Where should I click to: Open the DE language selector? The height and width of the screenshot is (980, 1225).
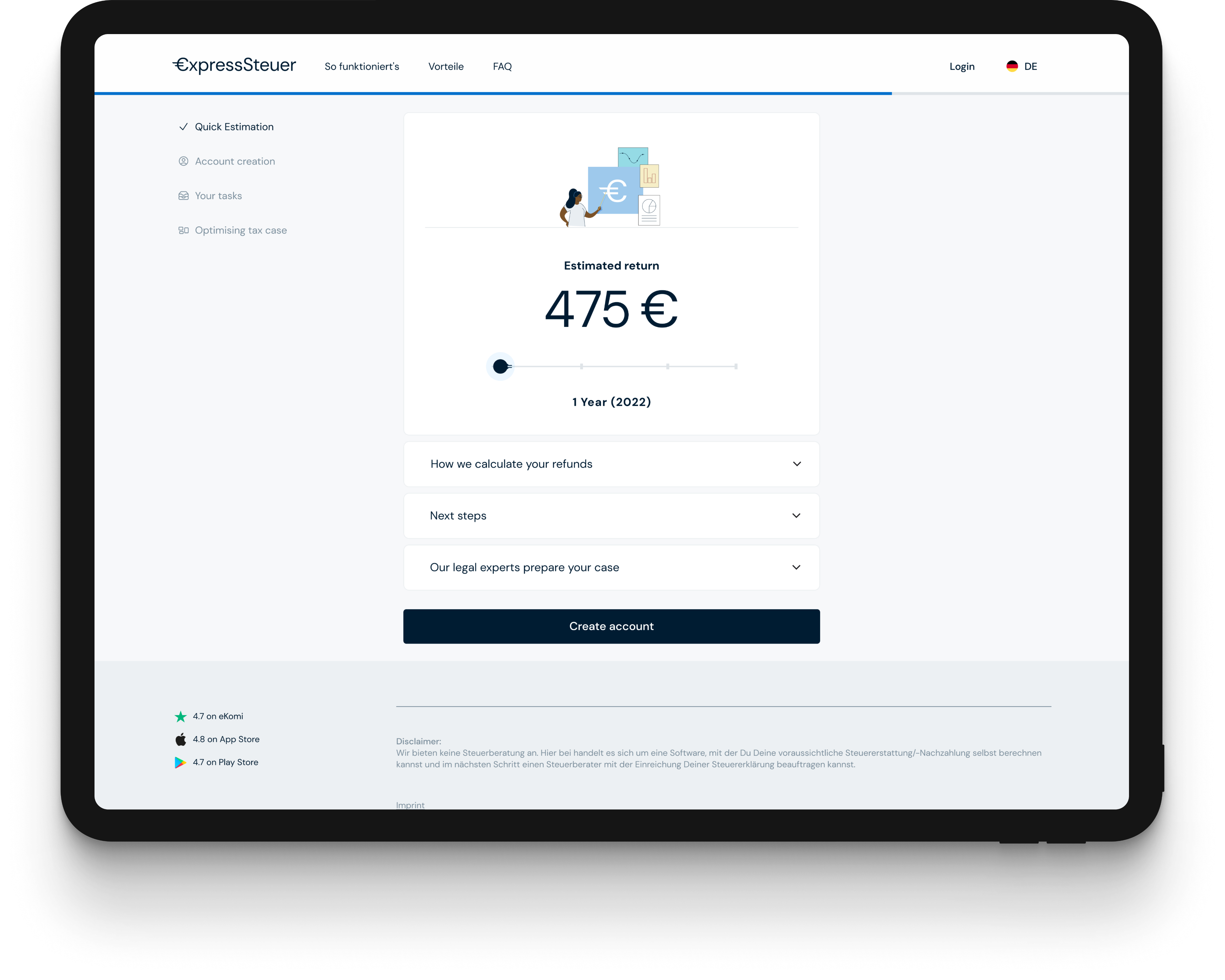[1030, 66]
